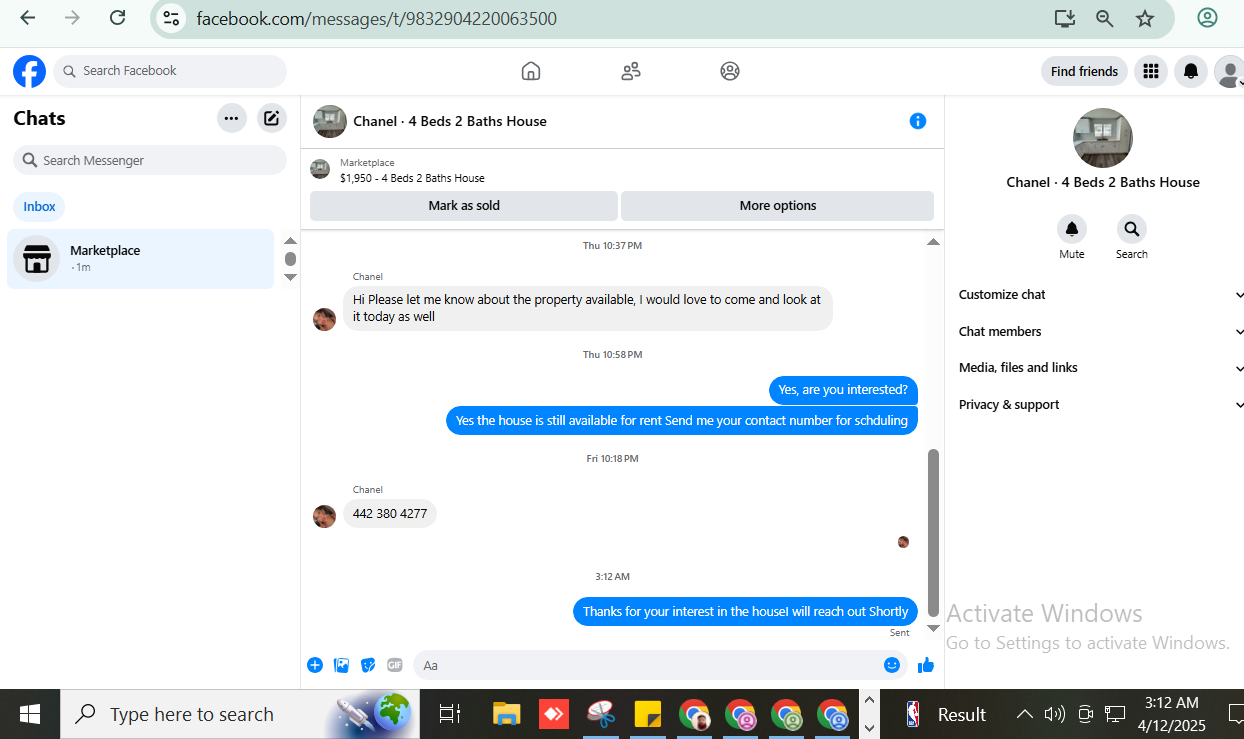Click More options button
This screenshot has width=1244, height=739.
click(x=778, y=206)
